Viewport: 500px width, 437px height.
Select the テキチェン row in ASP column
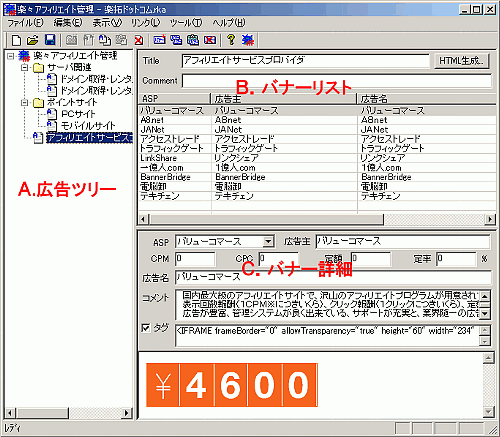tap(160, 196)
